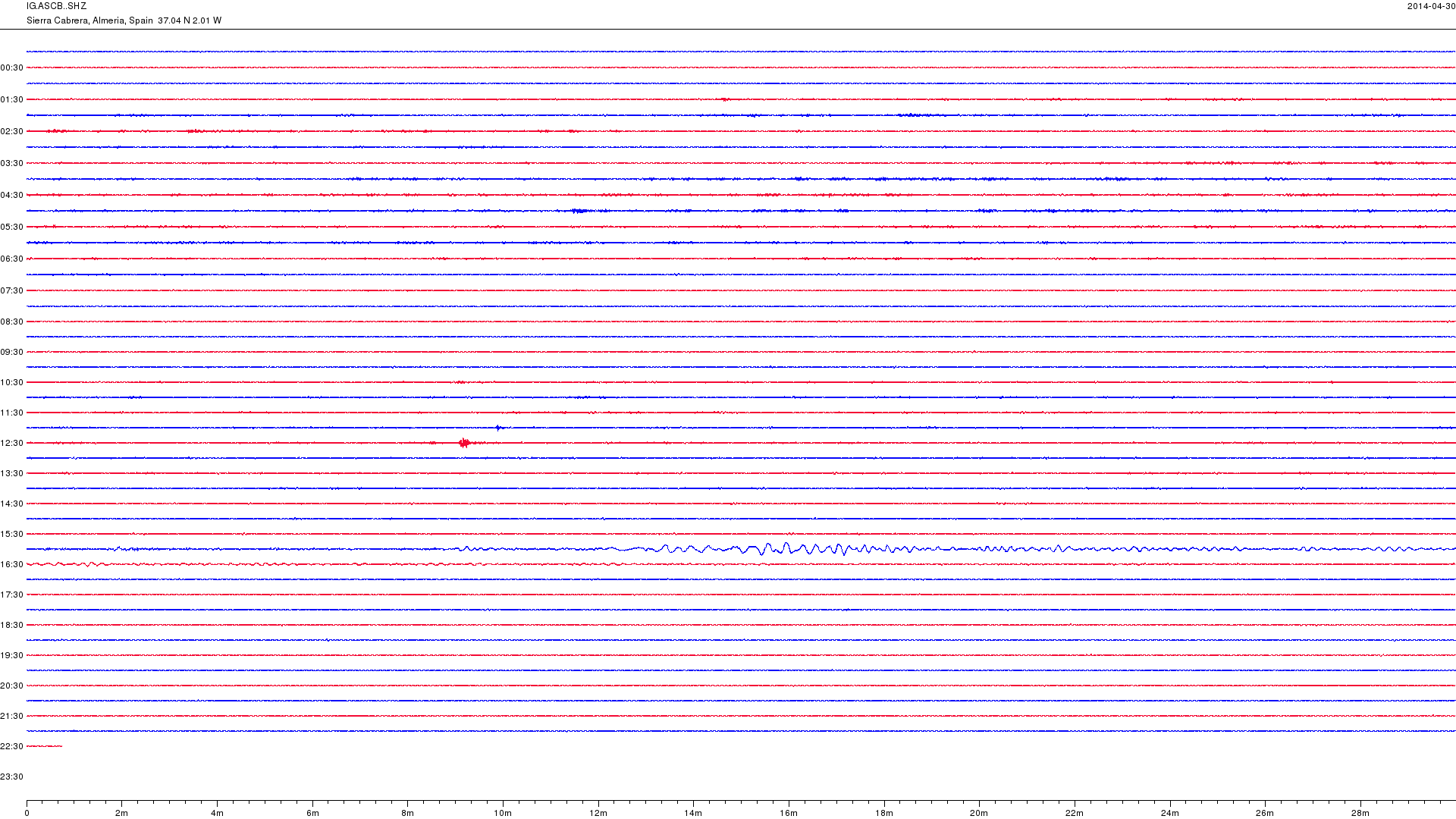This screenshot has width=1456, height=819.
Task: Click the 14m tick on the minute axis
Action: pyautogui.click(x=693, y=813)
